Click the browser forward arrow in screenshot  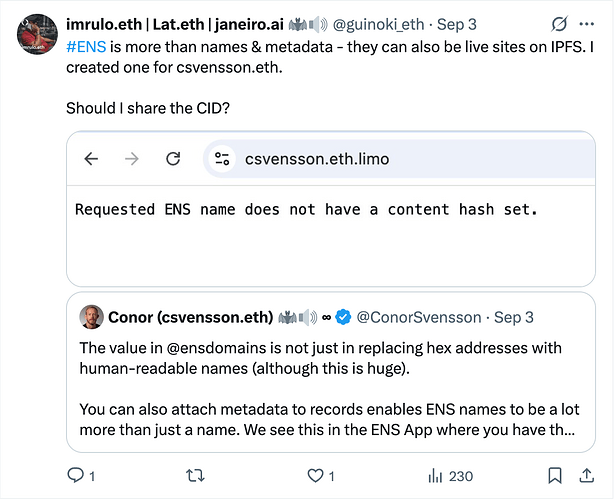click(x=132, y=158)
